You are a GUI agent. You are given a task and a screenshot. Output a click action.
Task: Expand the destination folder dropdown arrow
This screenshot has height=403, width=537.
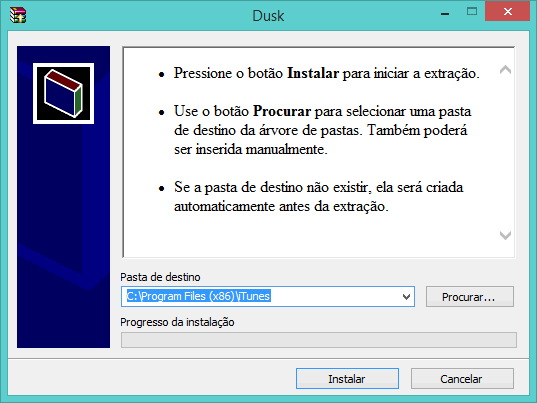point(406,297)
